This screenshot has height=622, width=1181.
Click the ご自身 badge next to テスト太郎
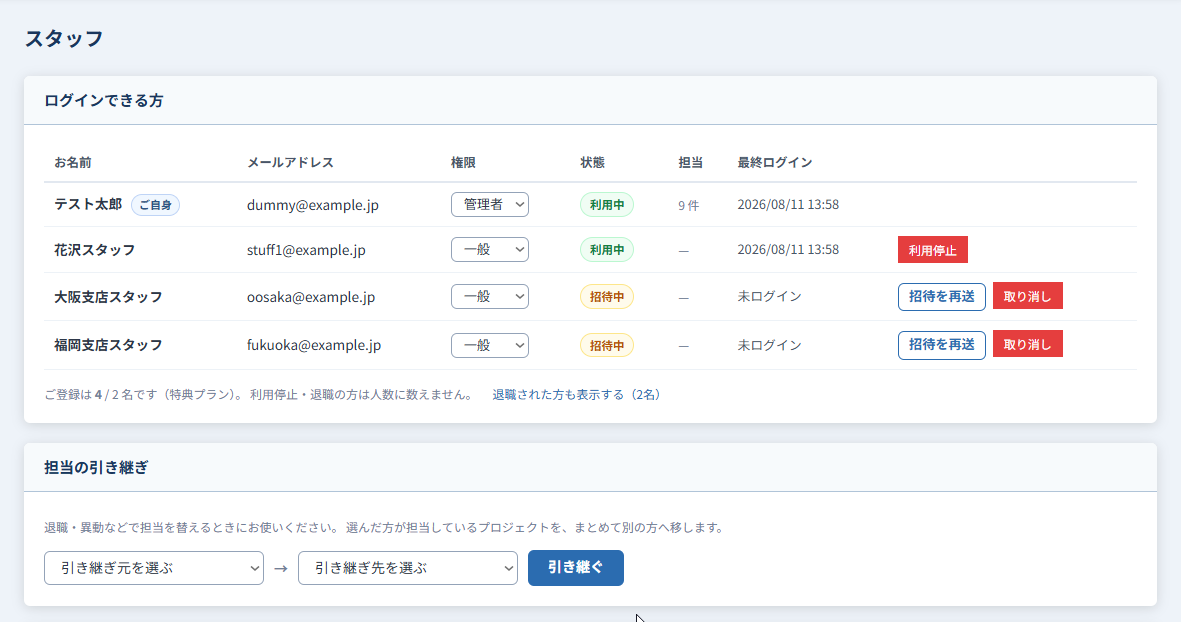[155, 205]
